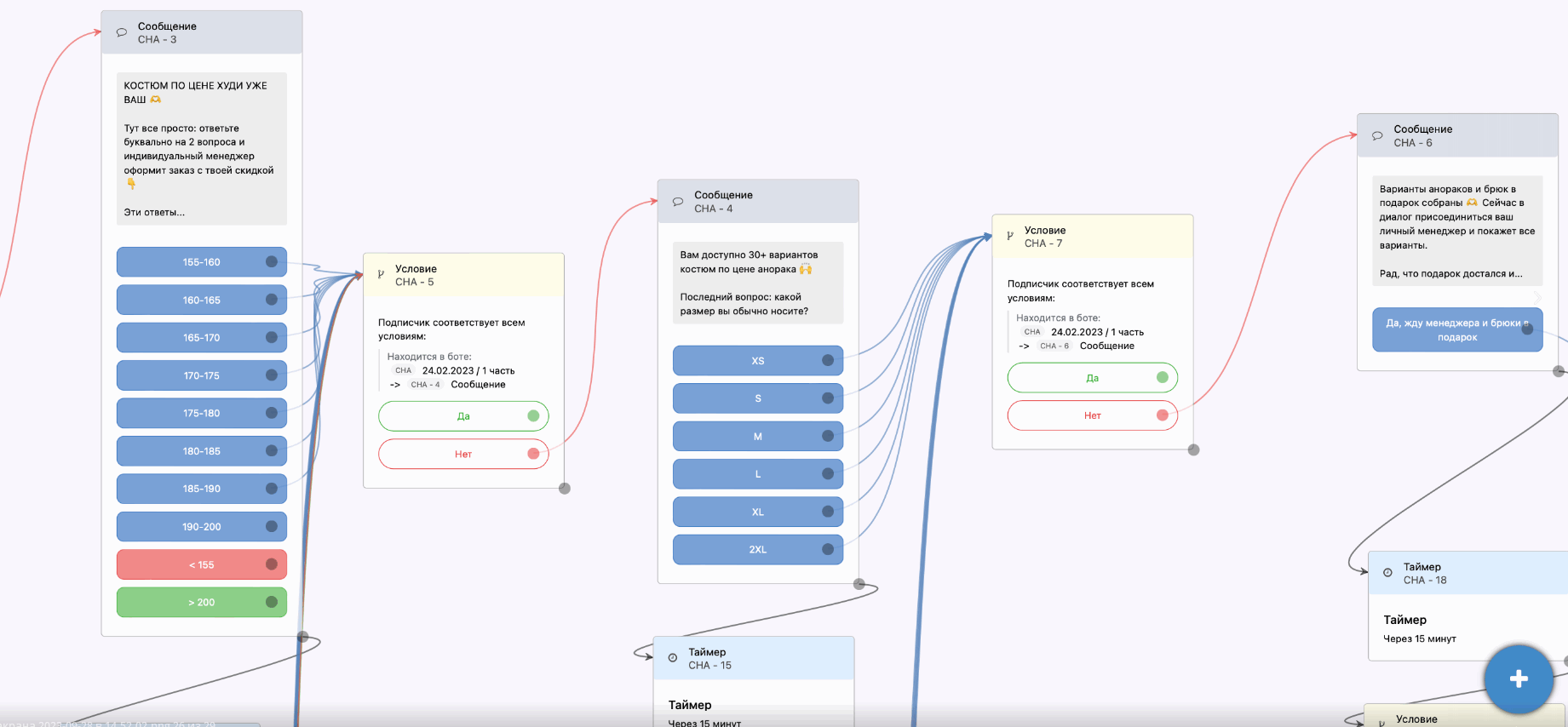
Task: Click clock icon of Таймер СНА - 18
Action: pos(1387,573)
